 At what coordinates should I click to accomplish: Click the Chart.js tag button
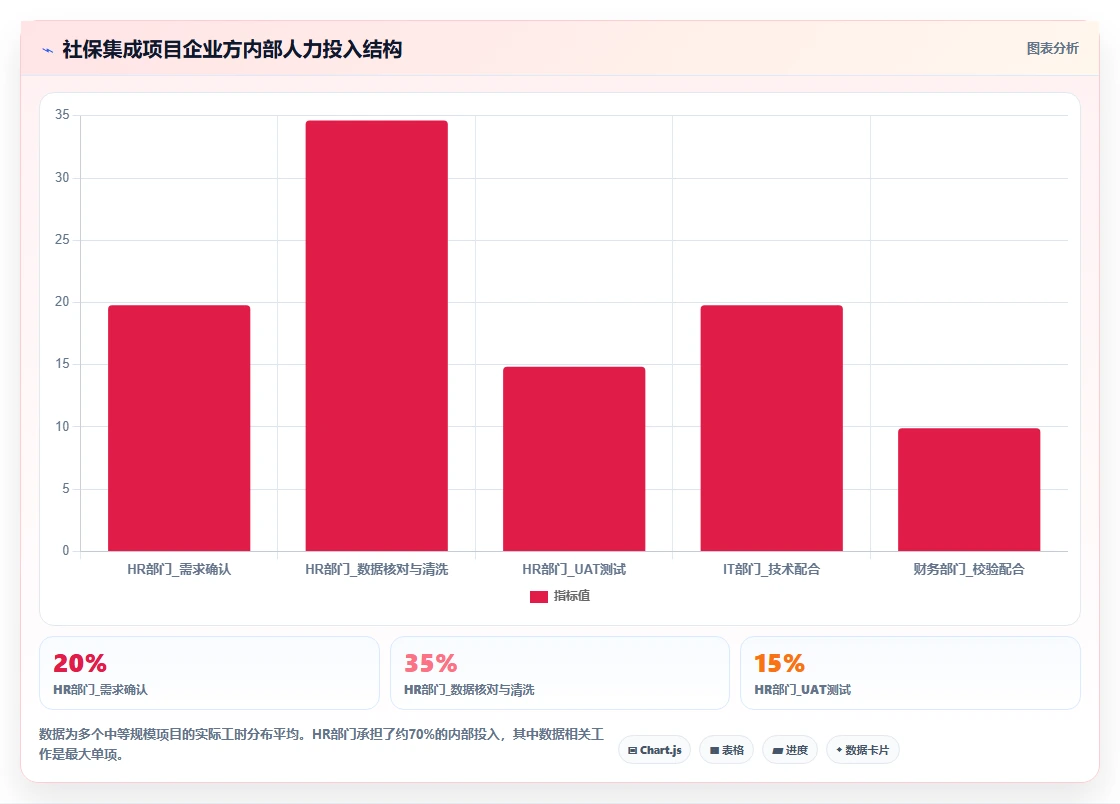pos(654,750)
